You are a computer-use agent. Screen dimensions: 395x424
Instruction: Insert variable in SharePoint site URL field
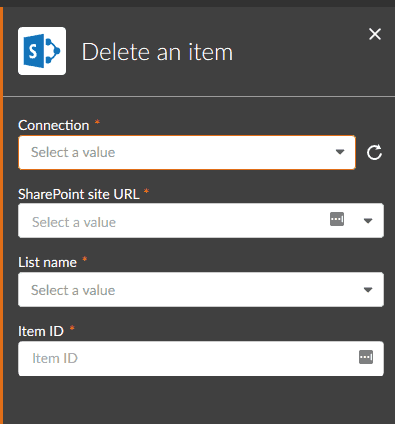pyautogui.click(x=337, y=219)
